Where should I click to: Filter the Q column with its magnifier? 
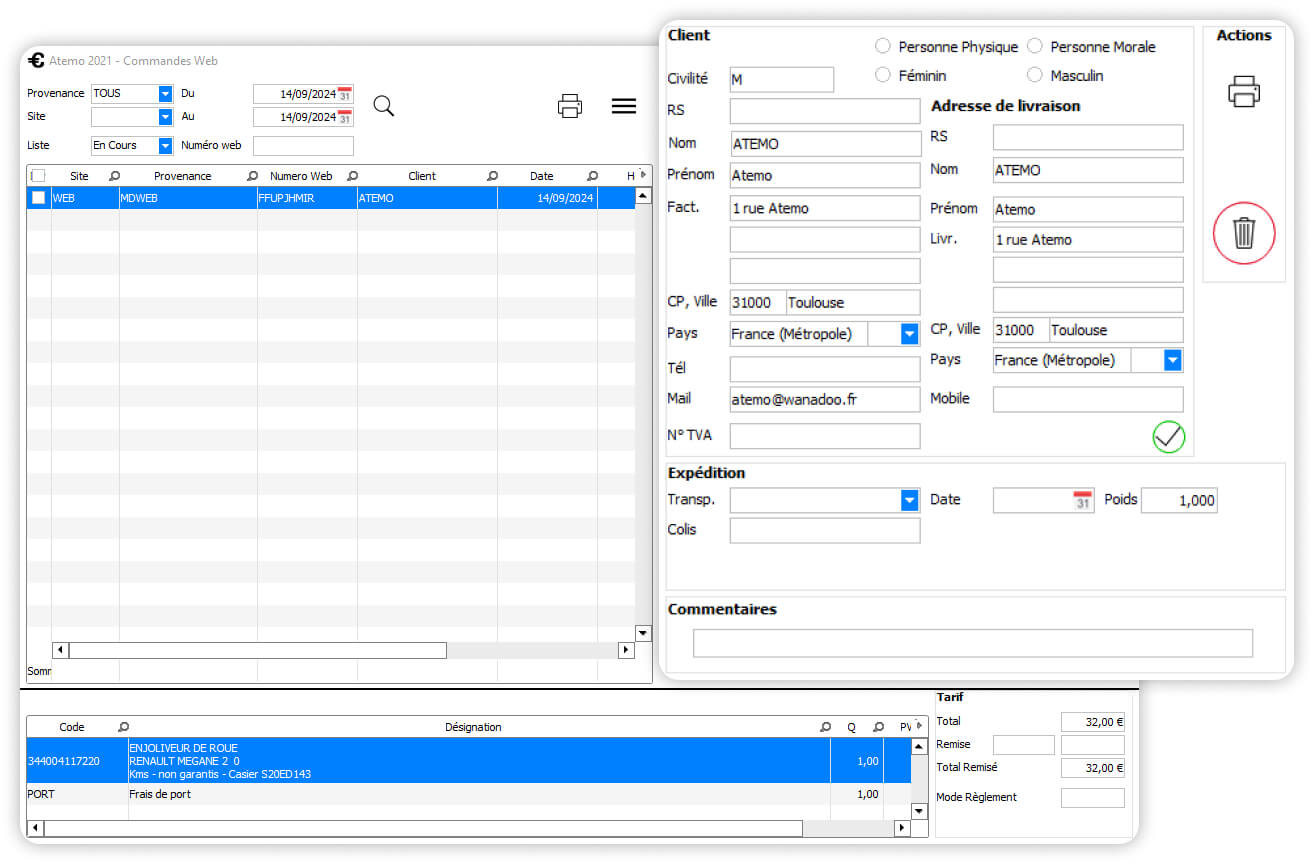[878, 727]
